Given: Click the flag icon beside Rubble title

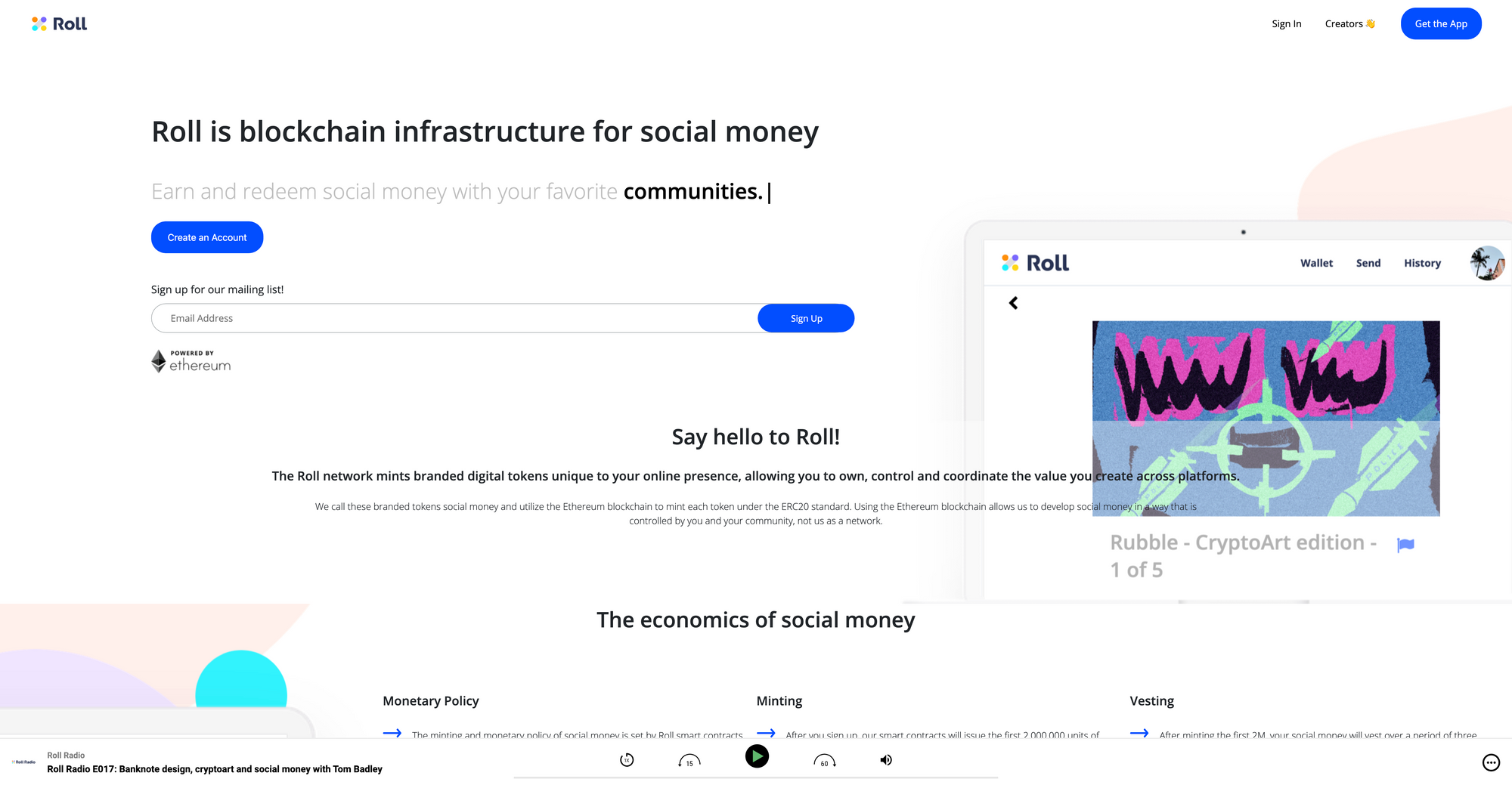Looking at the screenshot, I should pos(1405,545).
